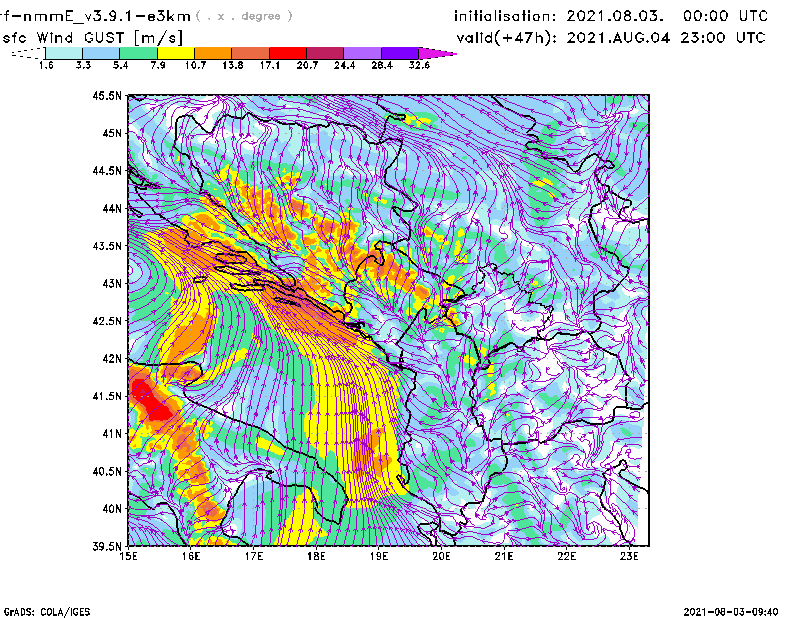The image size is (800, 618).
Task: Click the 41N latitude axis label
Action: (x=112, y=434)
